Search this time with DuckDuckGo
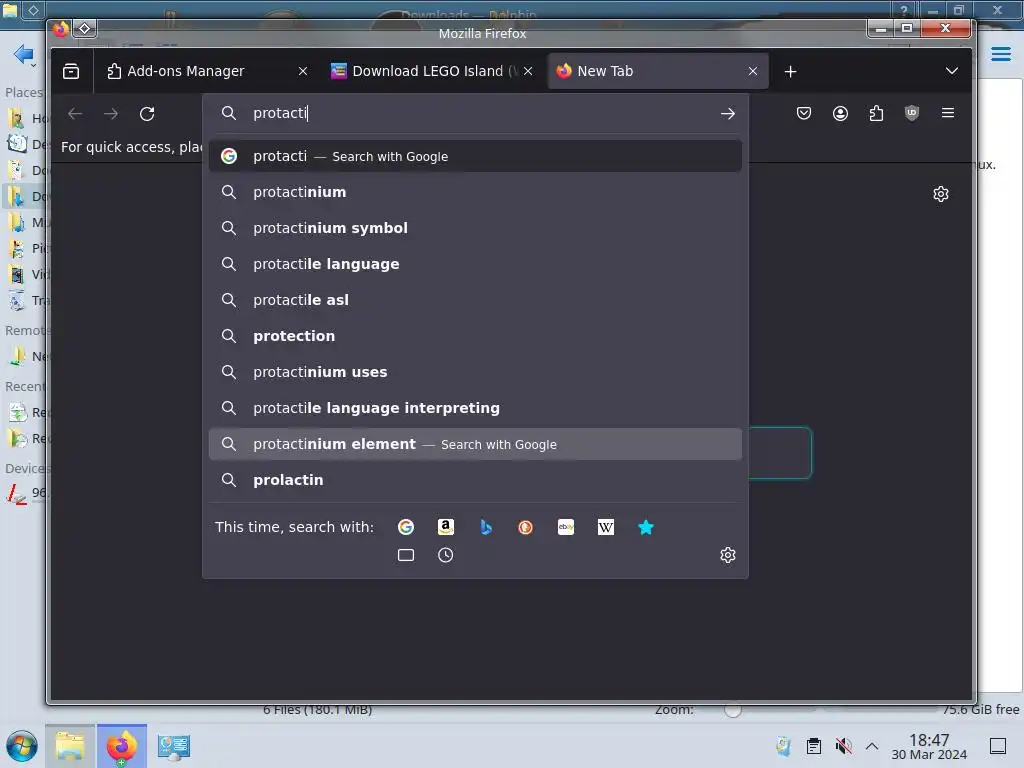This screenshot has width=1024, height=768. (x=525, y=527)
